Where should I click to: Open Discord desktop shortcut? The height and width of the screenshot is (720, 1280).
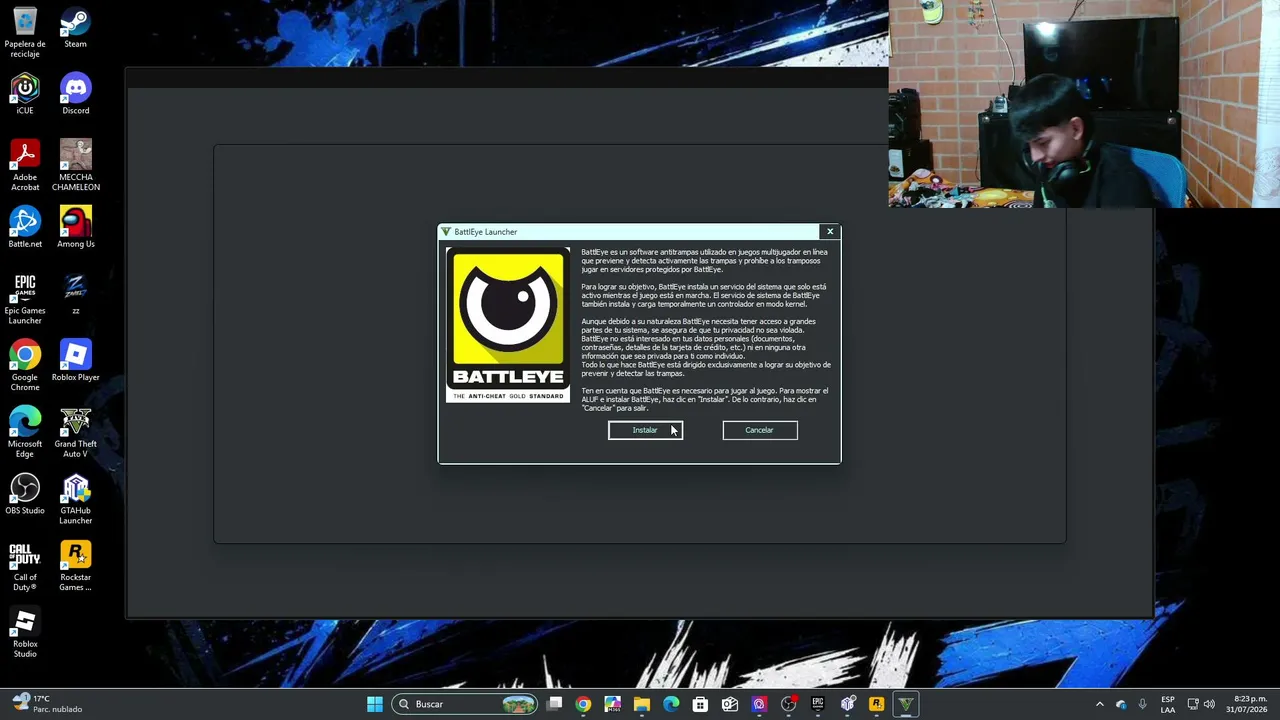pos(75,95)
